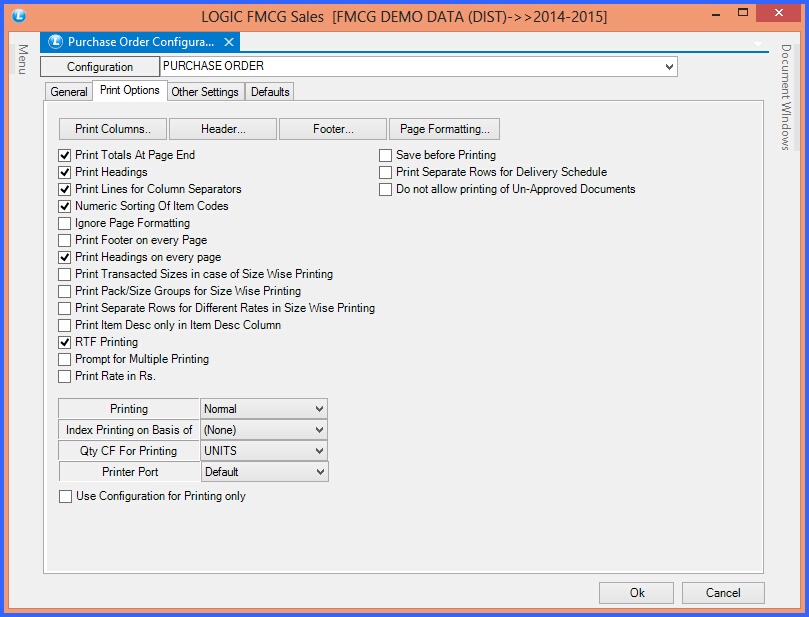The width and height of the screenshot is (809, 617).
Task: Click the Configuration button
Action: click(x=100, y=67)
